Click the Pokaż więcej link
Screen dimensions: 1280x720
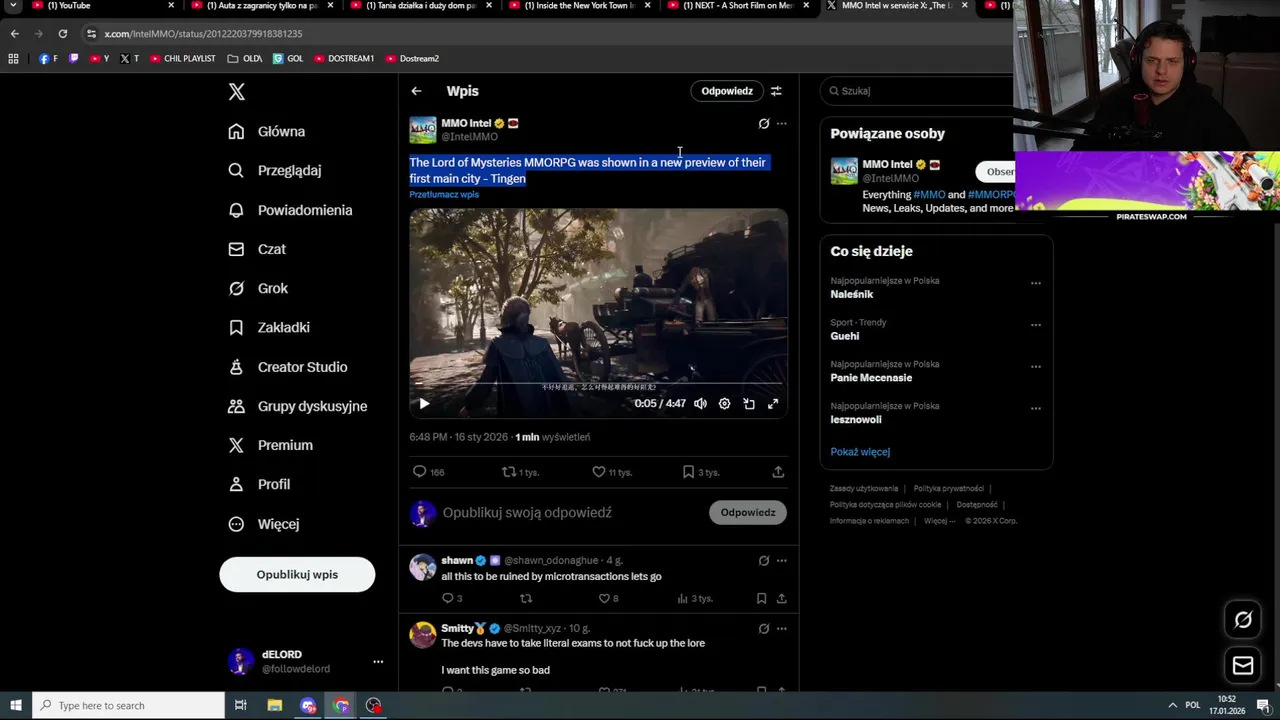860,452
